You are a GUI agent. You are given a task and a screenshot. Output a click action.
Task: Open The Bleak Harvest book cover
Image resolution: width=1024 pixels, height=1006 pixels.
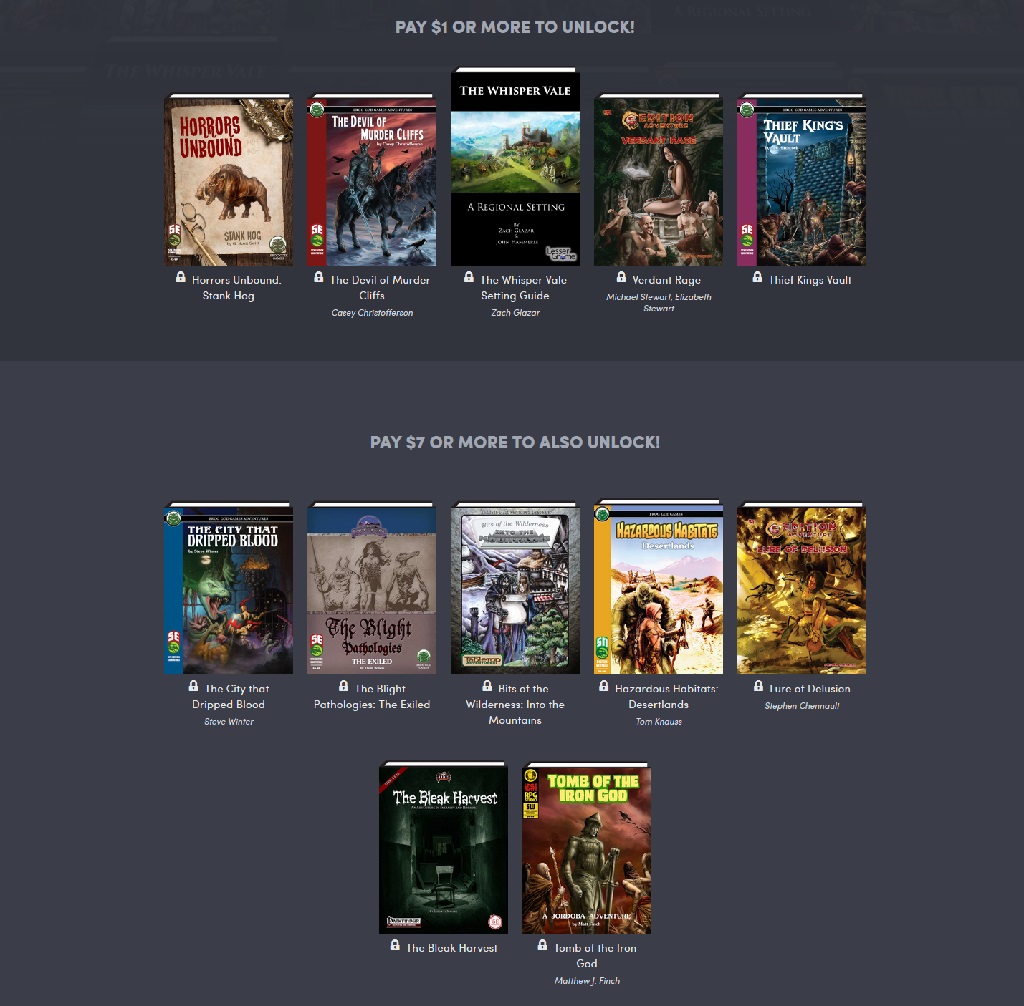(443, 848)
